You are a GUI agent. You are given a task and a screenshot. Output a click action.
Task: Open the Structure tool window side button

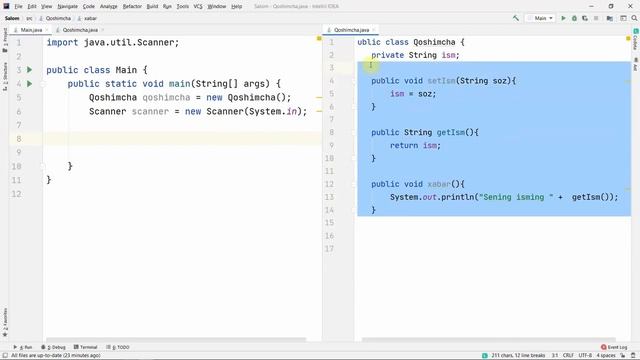pos(5,77)
